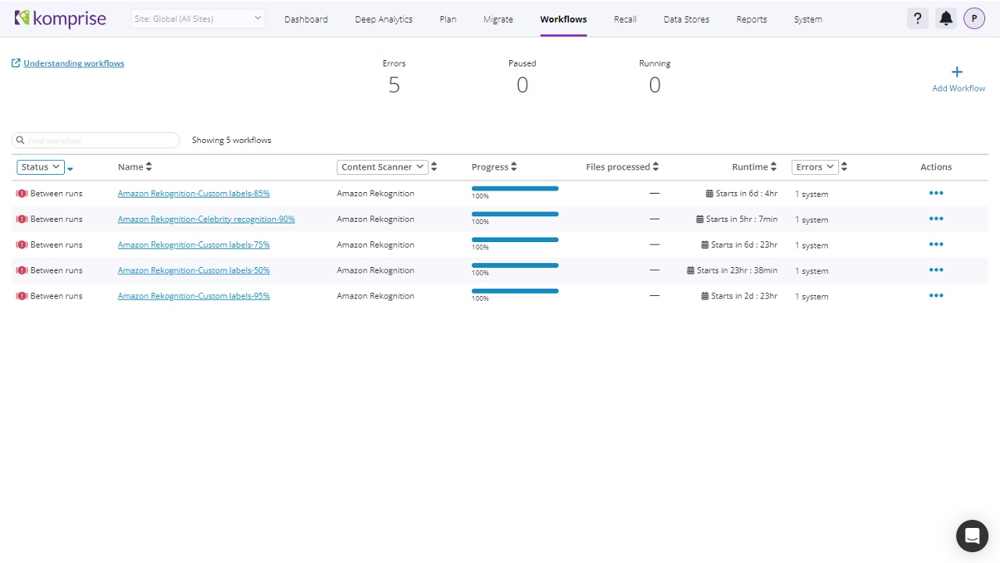Open the Migrate tab
The image size is (1000, 563).
pyautogui.click(x=498, y=19)
